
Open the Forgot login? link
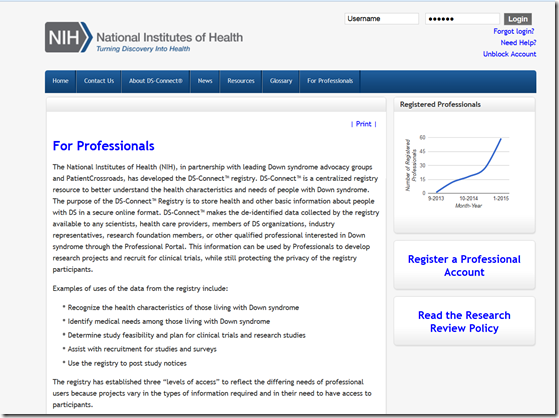(514, 31)
